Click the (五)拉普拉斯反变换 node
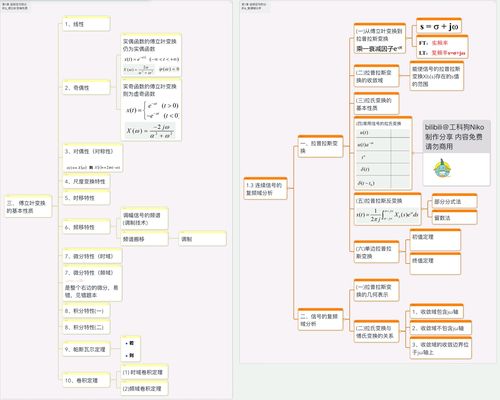This screenshot has height=400, width=500. pyautogui.click(x=388, y=209)
